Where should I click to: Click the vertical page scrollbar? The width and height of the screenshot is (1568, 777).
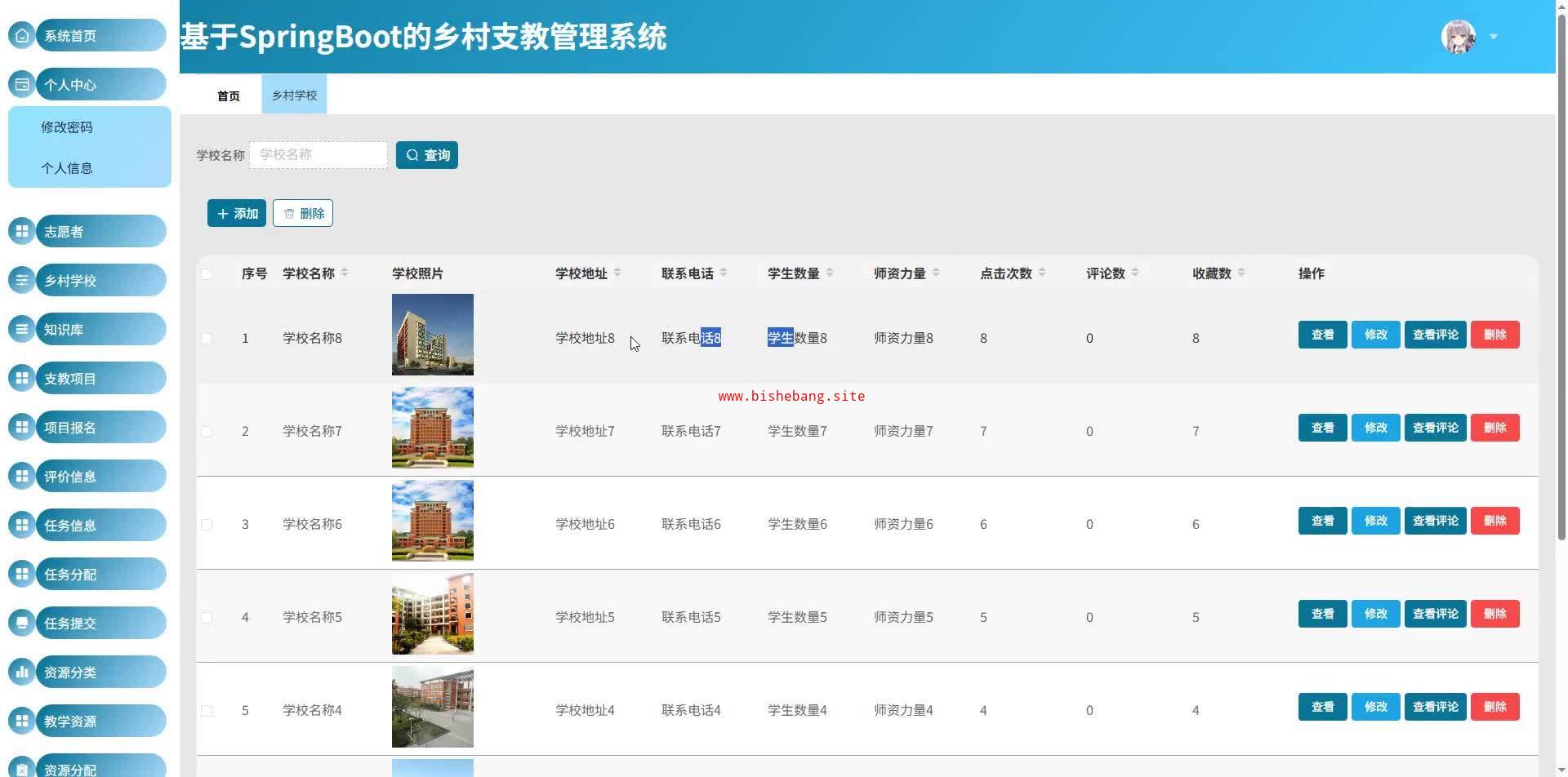[x=1561, y=326]
